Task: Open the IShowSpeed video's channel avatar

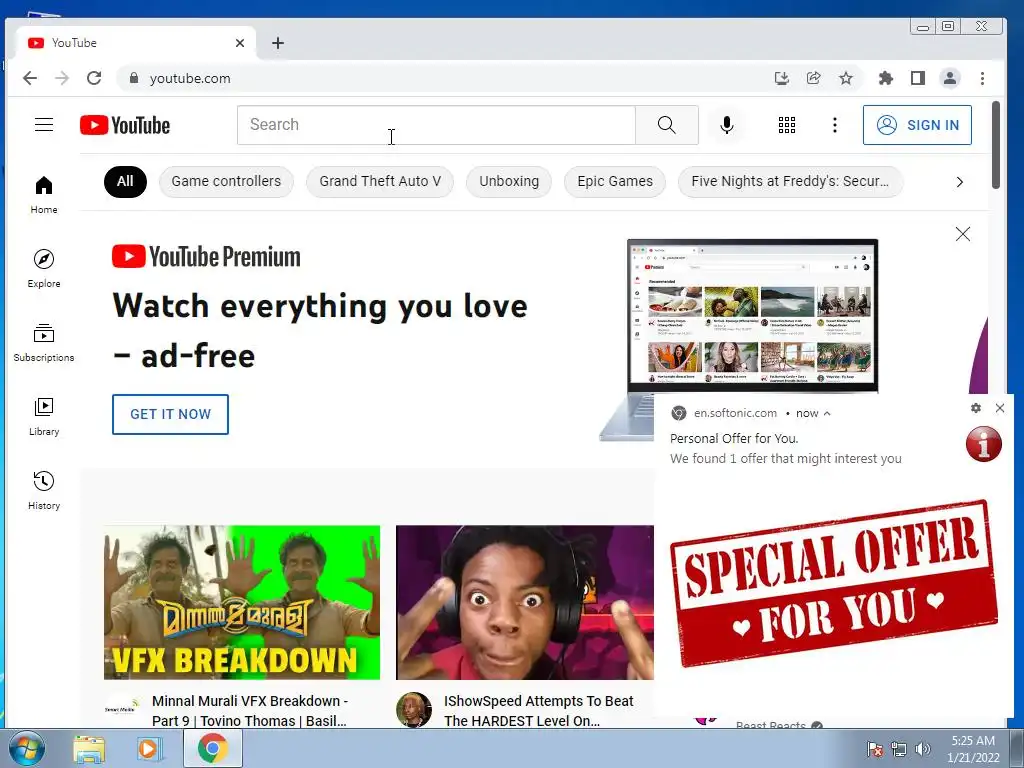Action: (414, 710)
